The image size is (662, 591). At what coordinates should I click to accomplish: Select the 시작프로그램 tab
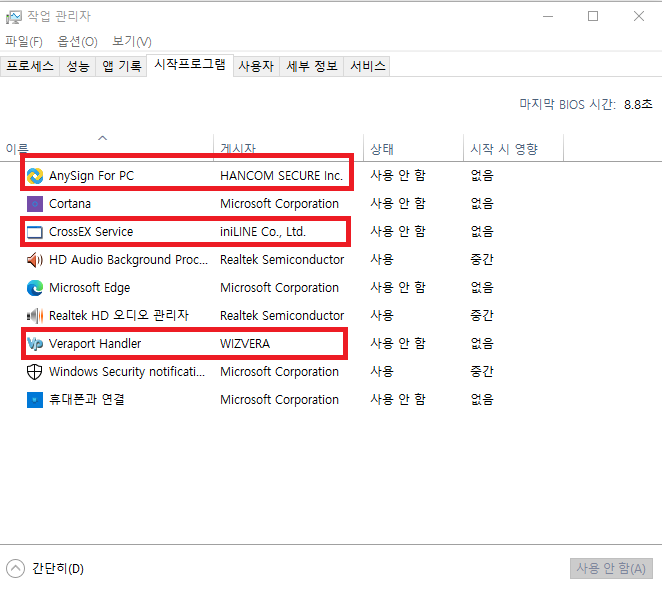point(190,65)
